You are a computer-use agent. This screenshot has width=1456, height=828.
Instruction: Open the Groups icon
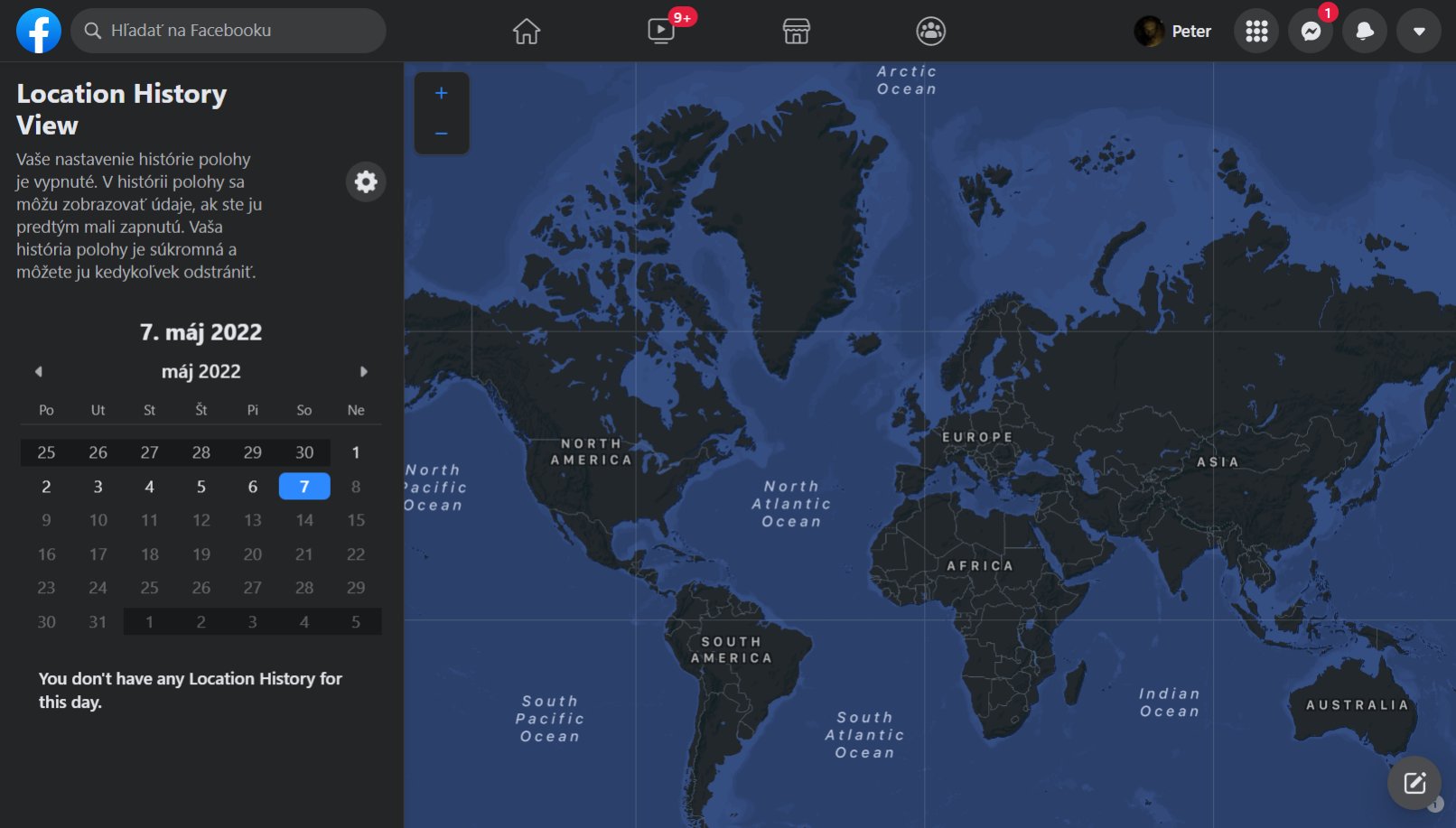(930, 31)
